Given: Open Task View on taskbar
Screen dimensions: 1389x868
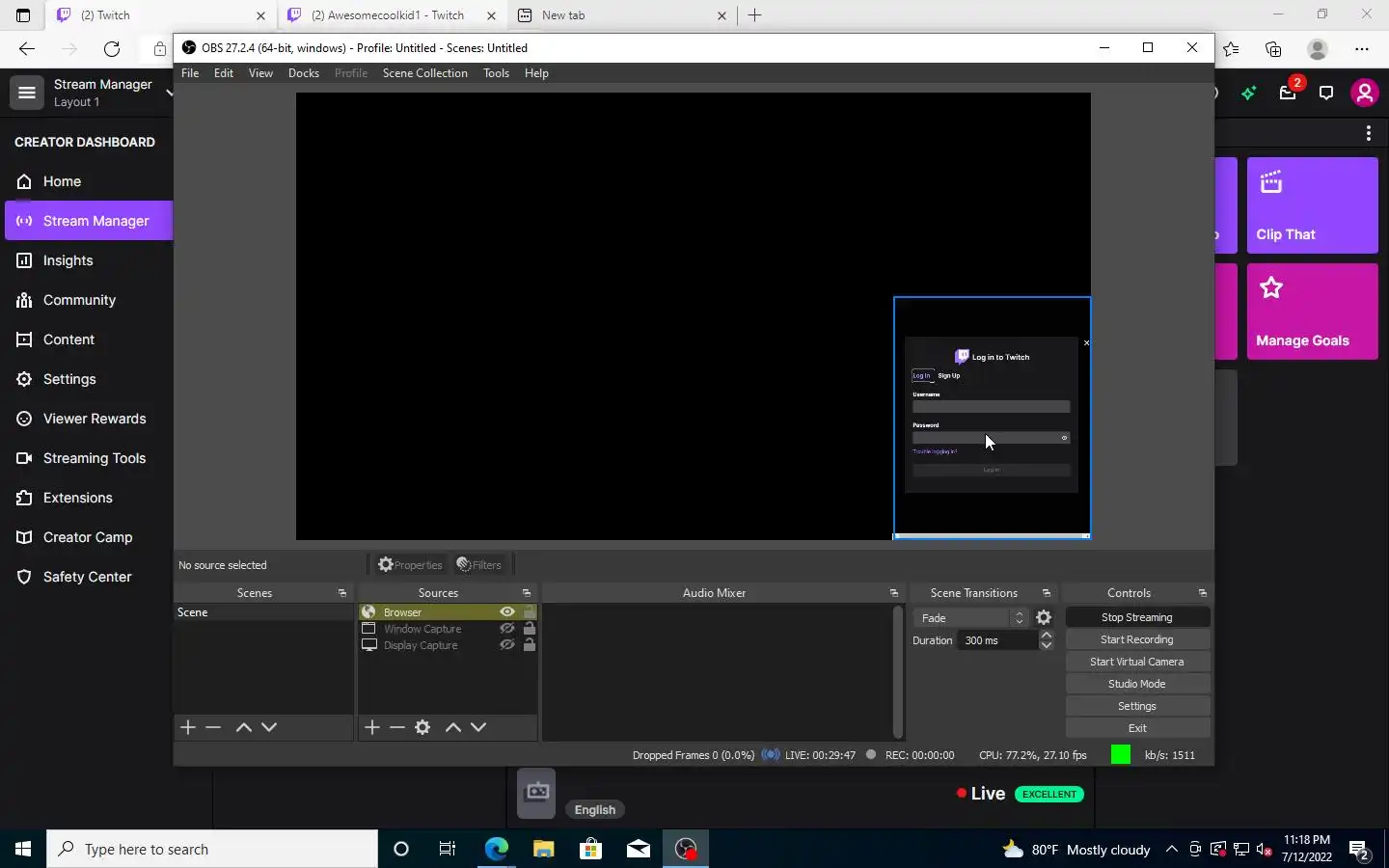Looking at the screenshot, I should pos(448,849).
